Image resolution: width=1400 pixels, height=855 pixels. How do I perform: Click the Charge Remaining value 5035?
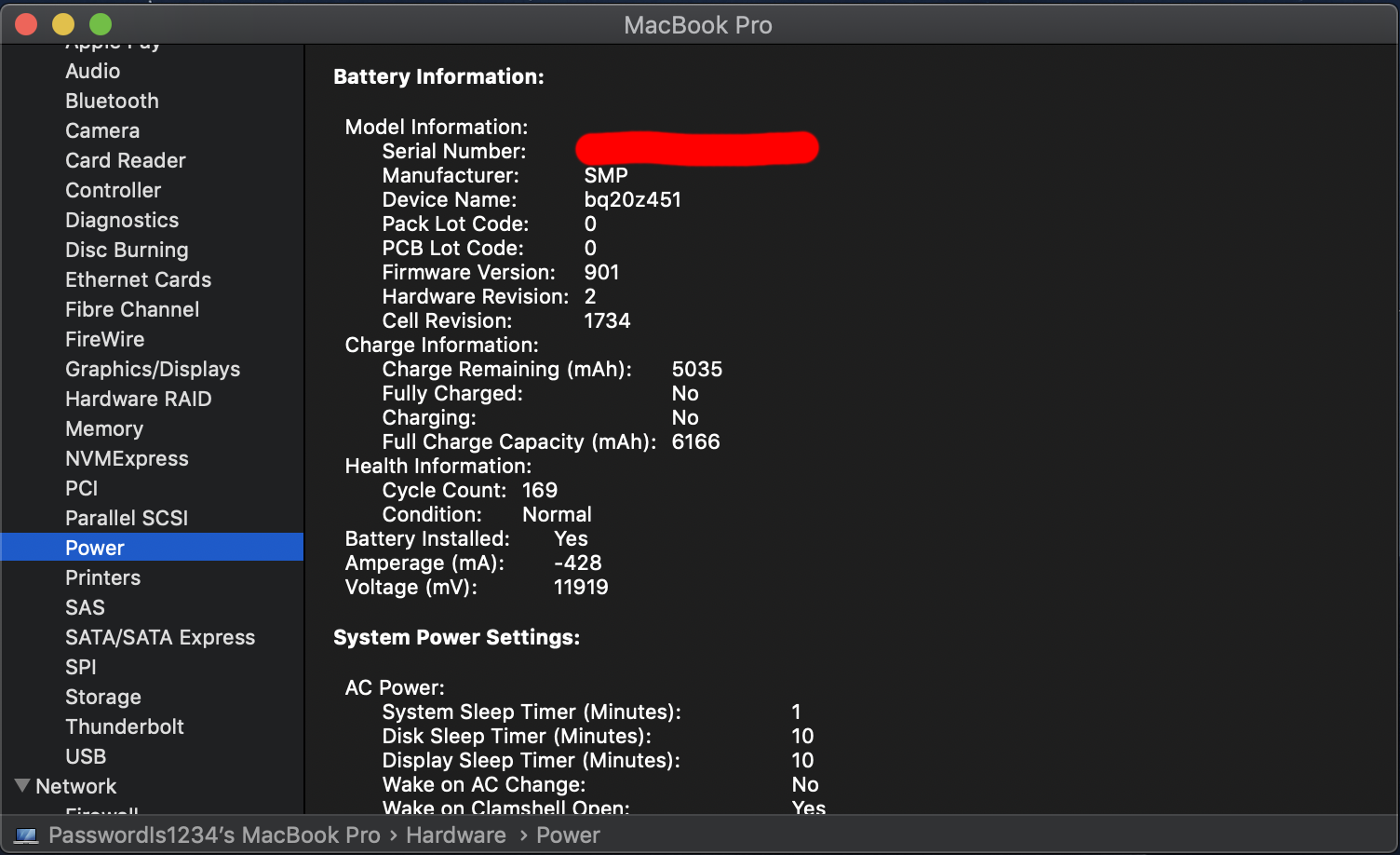tap(697, 369)
